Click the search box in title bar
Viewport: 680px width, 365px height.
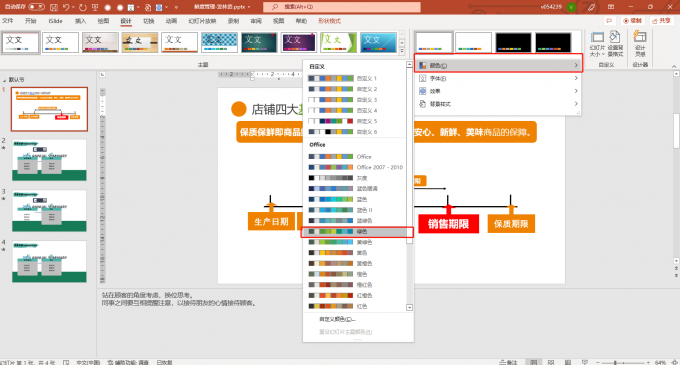[x=342, y=7]
